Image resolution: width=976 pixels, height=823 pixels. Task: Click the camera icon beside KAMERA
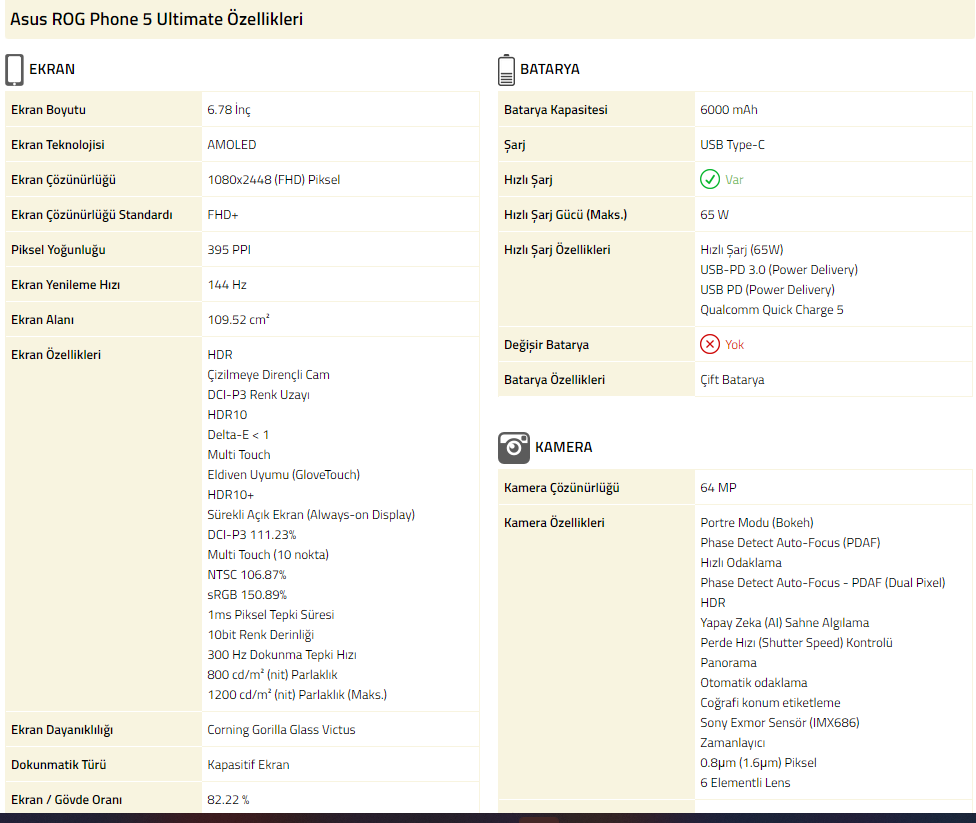(x=514, y=448)
